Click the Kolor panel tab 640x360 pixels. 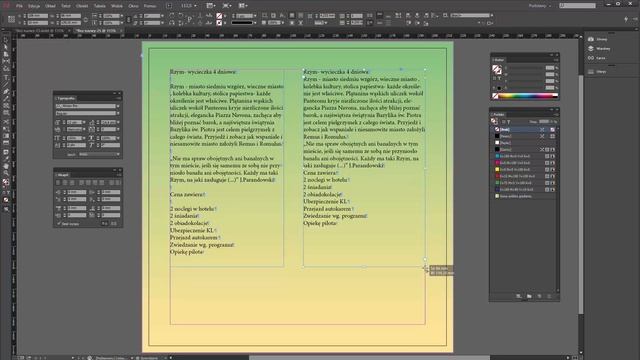498,60
